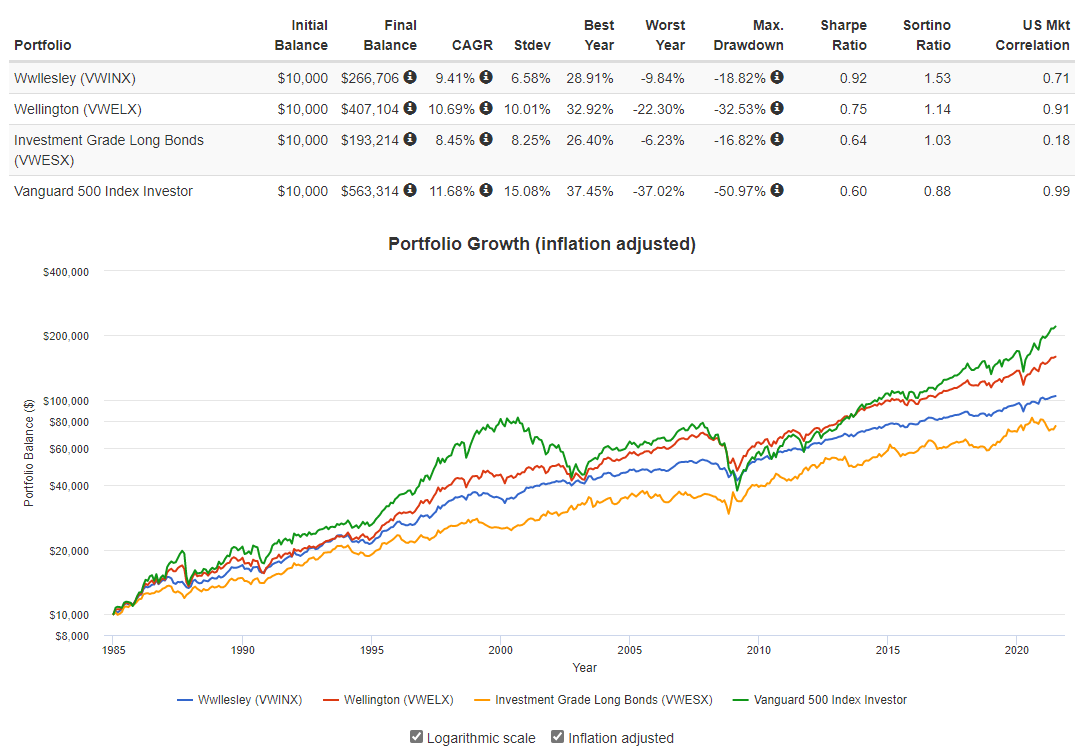Select the Vanguard 500 Index Investor row name
Screen dimensions: 1078x755
coord(103,191)
